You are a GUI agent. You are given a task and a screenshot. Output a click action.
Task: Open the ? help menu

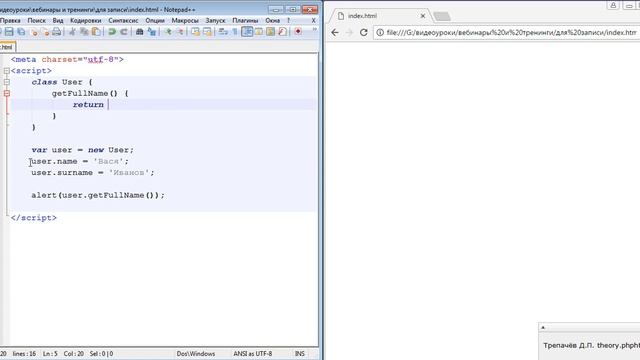(x=288, y=20)
